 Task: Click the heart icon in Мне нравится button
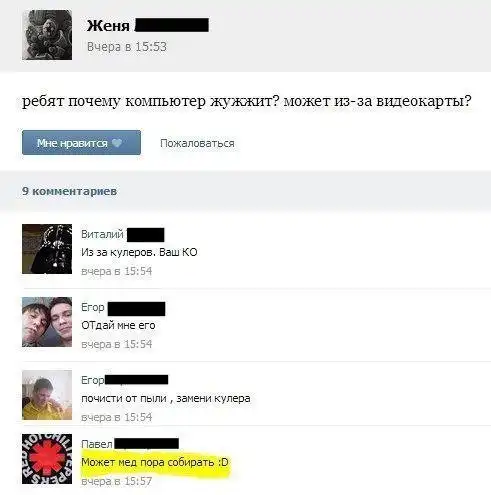tap(117, 143)
